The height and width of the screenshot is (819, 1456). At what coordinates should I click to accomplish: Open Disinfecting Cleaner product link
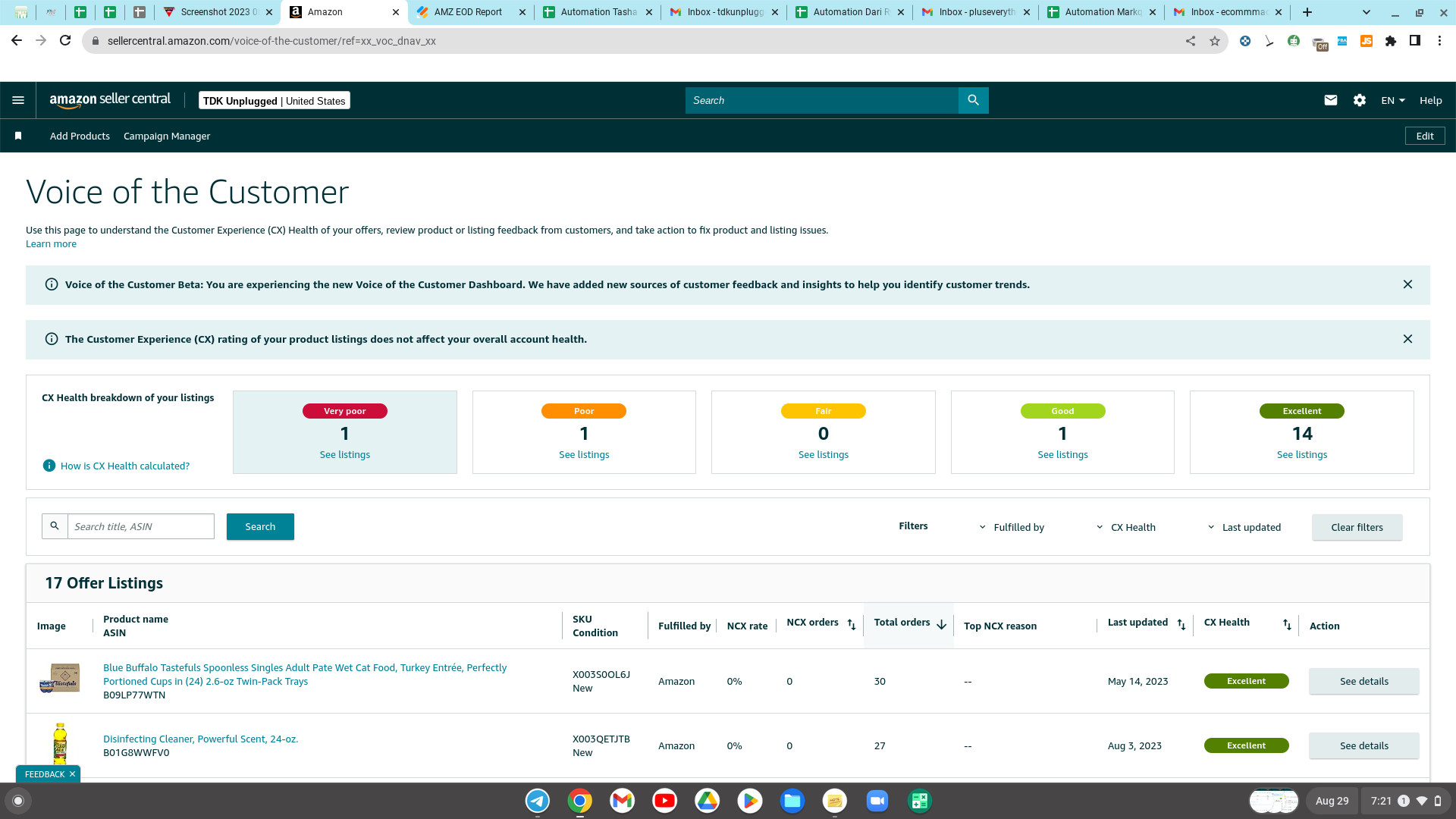coord(200,739)
